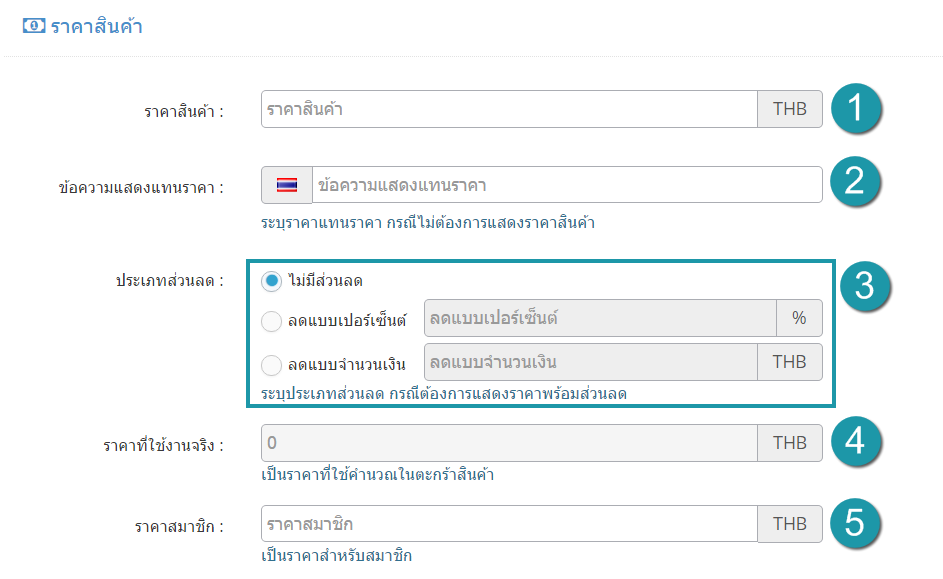Select the ไม่มีส่วนลด radio option
The width and height of the screenshot is (943, 579).
[271, 281]
